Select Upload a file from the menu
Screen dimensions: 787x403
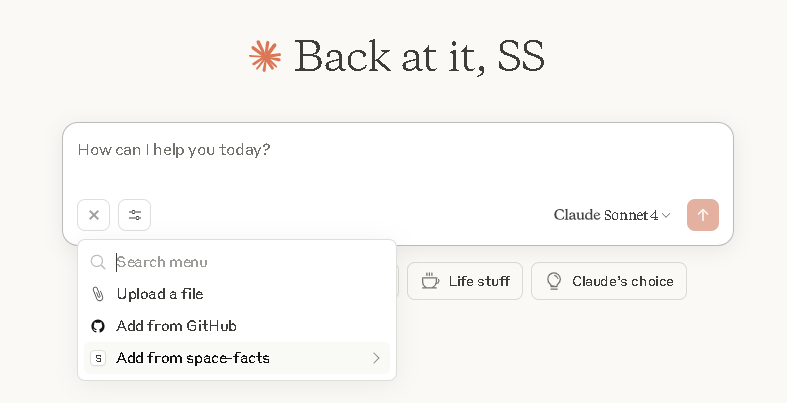click(x=160, y=294)
